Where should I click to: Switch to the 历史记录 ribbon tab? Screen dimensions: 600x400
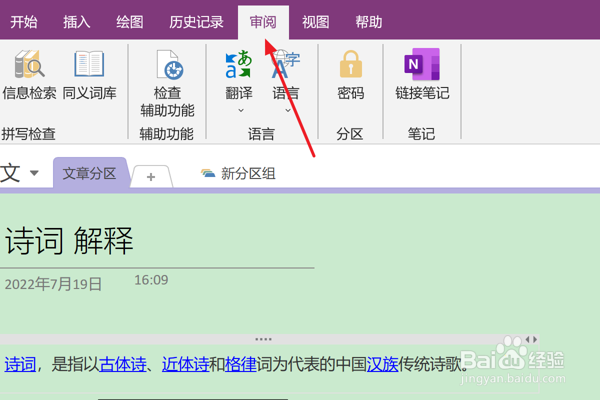pyautogui.click(x=196, y=22)
